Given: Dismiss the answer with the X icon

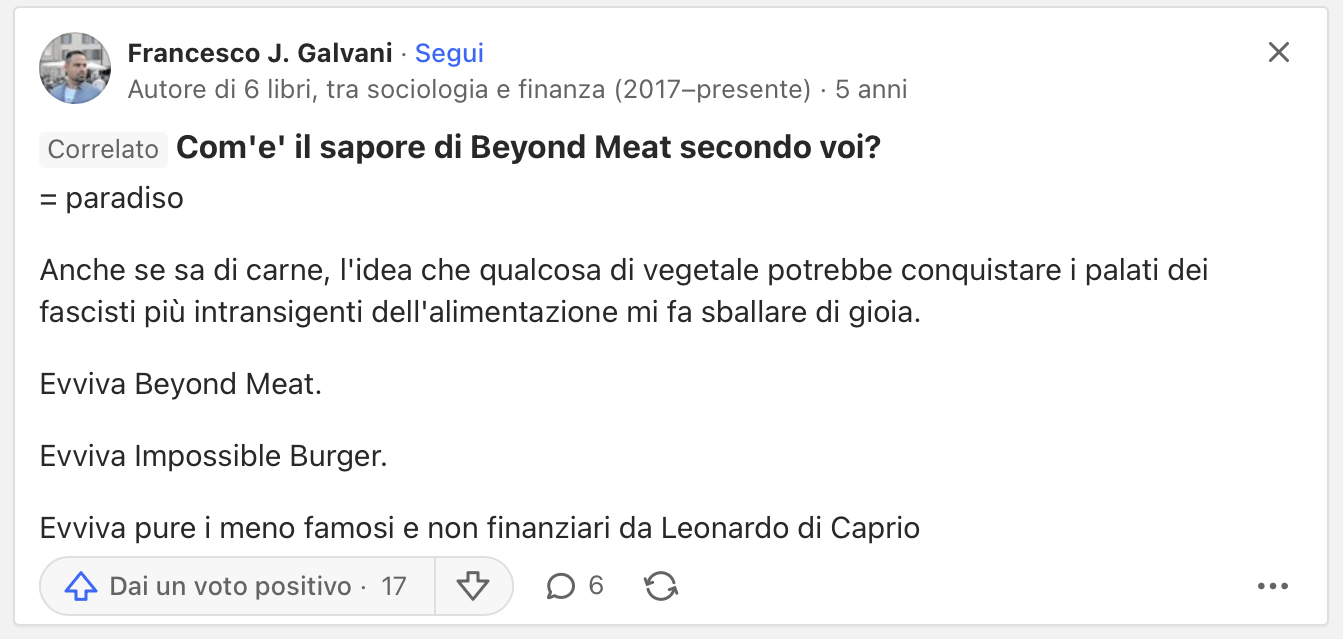Looking at the screenshot, I should 1278,53.
